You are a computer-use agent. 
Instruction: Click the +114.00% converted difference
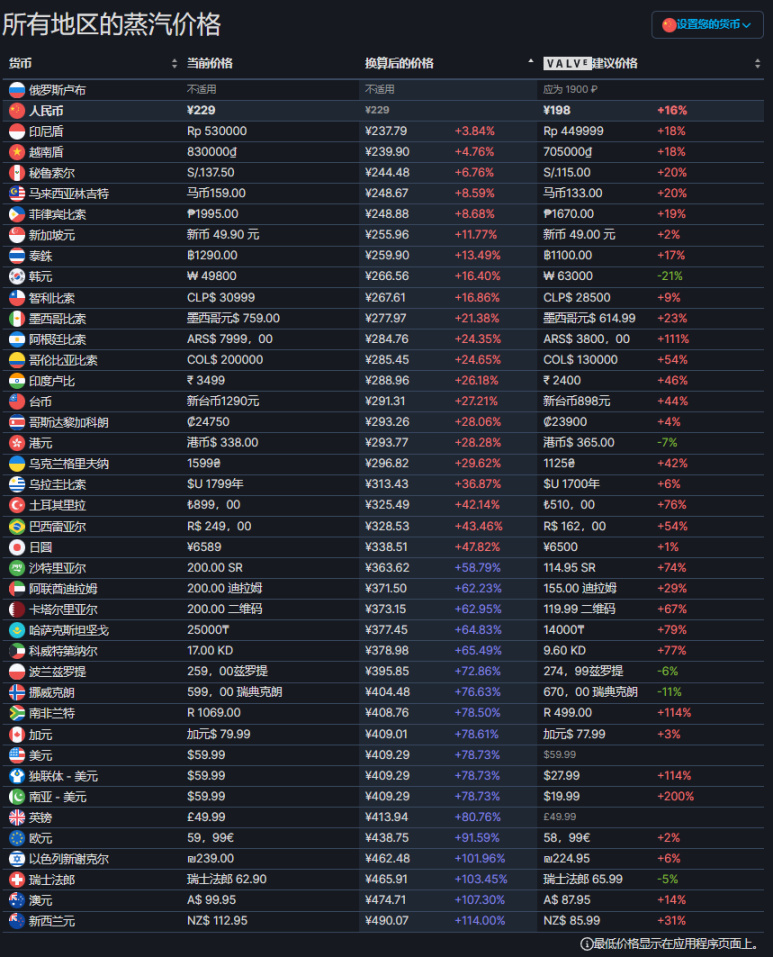point(480,921)
